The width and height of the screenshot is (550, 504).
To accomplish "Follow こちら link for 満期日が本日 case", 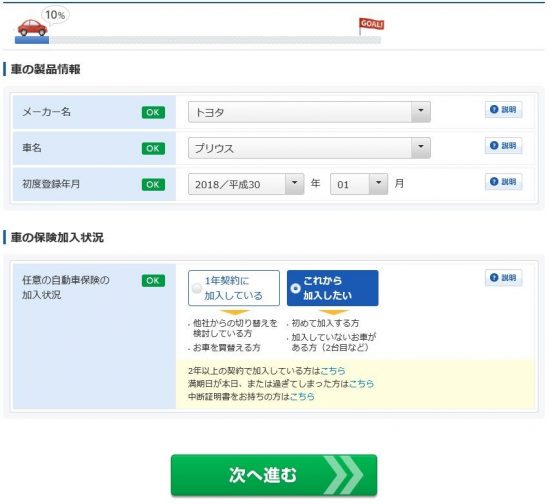I will tap(361, 384).
